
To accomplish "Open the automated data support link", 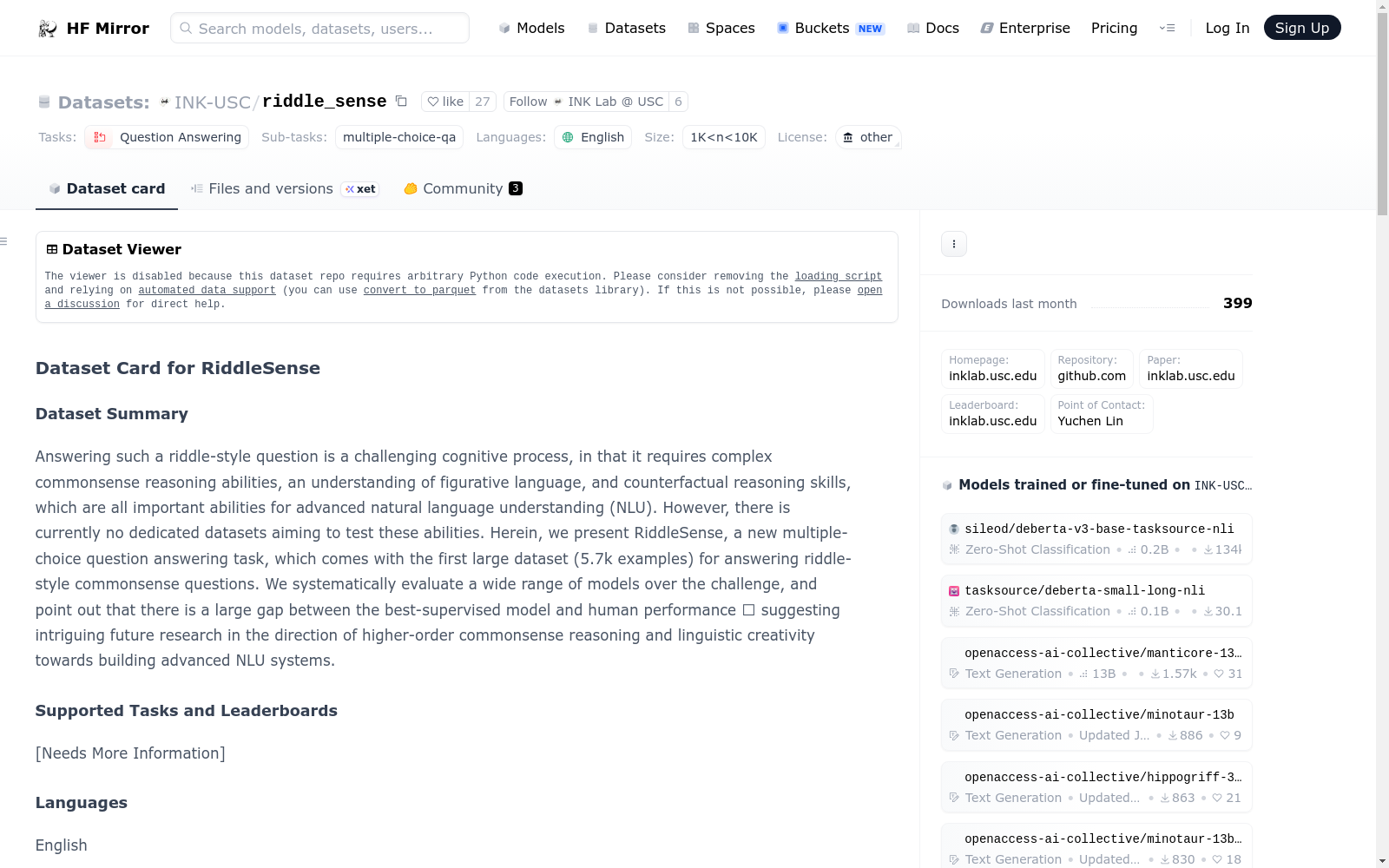I will pyautogui.click(x=207, y=290).
